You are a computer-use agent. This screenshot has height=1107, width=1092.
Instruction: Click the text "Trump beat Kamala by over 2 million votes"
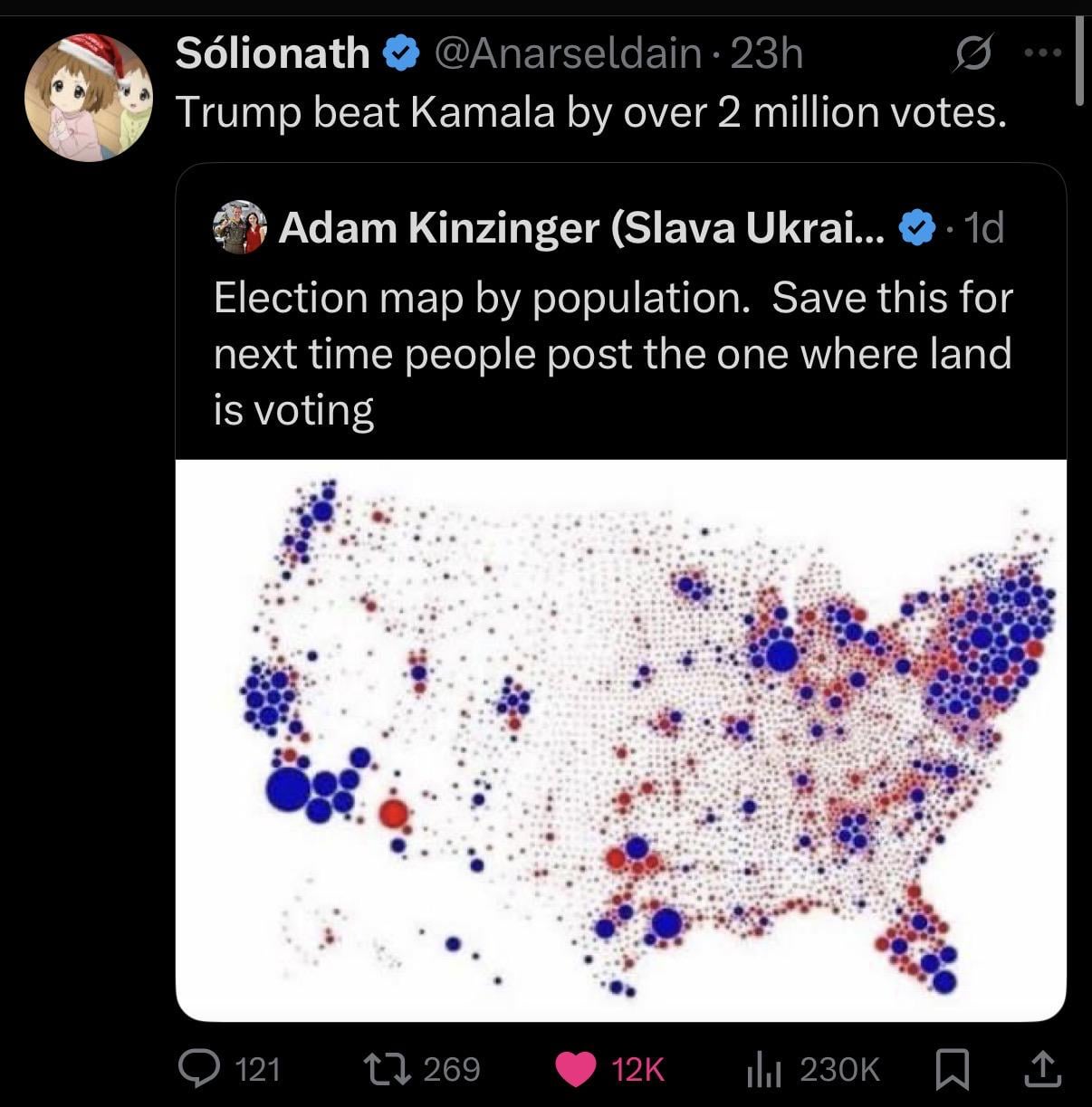(590, 112)
